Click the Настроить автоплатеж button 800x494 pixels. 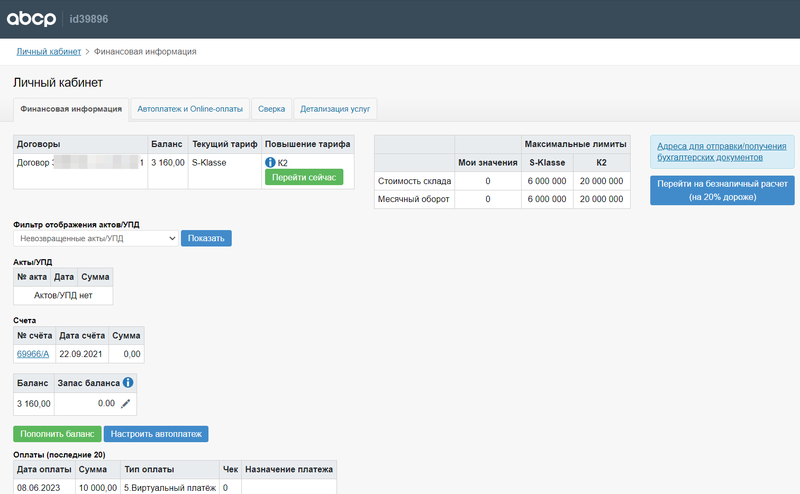(x=156, y=434)
